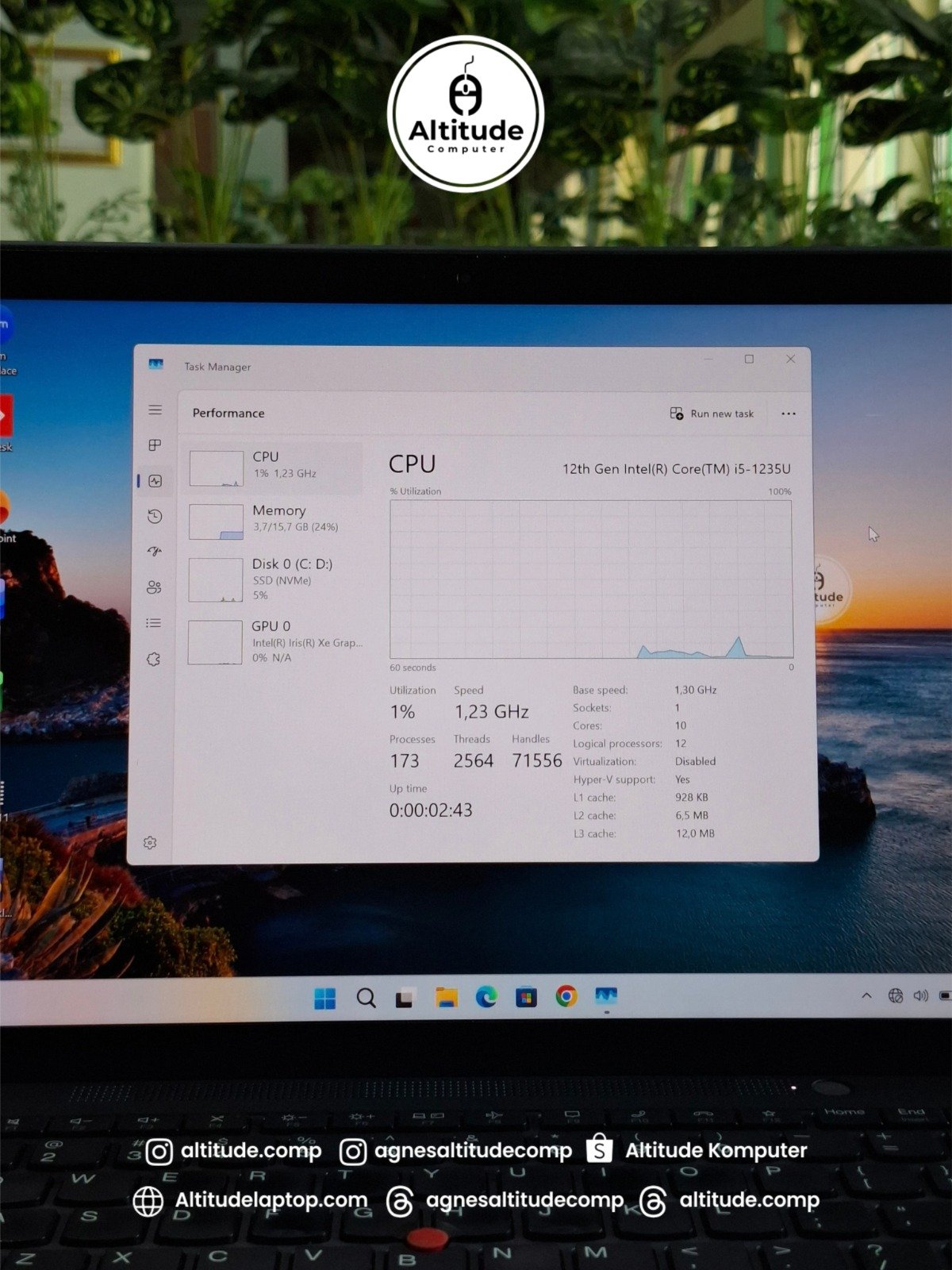This screenshot has width=952, height=1270.
Task: Open the Processes page icon
Action: (x=155, y=445)
